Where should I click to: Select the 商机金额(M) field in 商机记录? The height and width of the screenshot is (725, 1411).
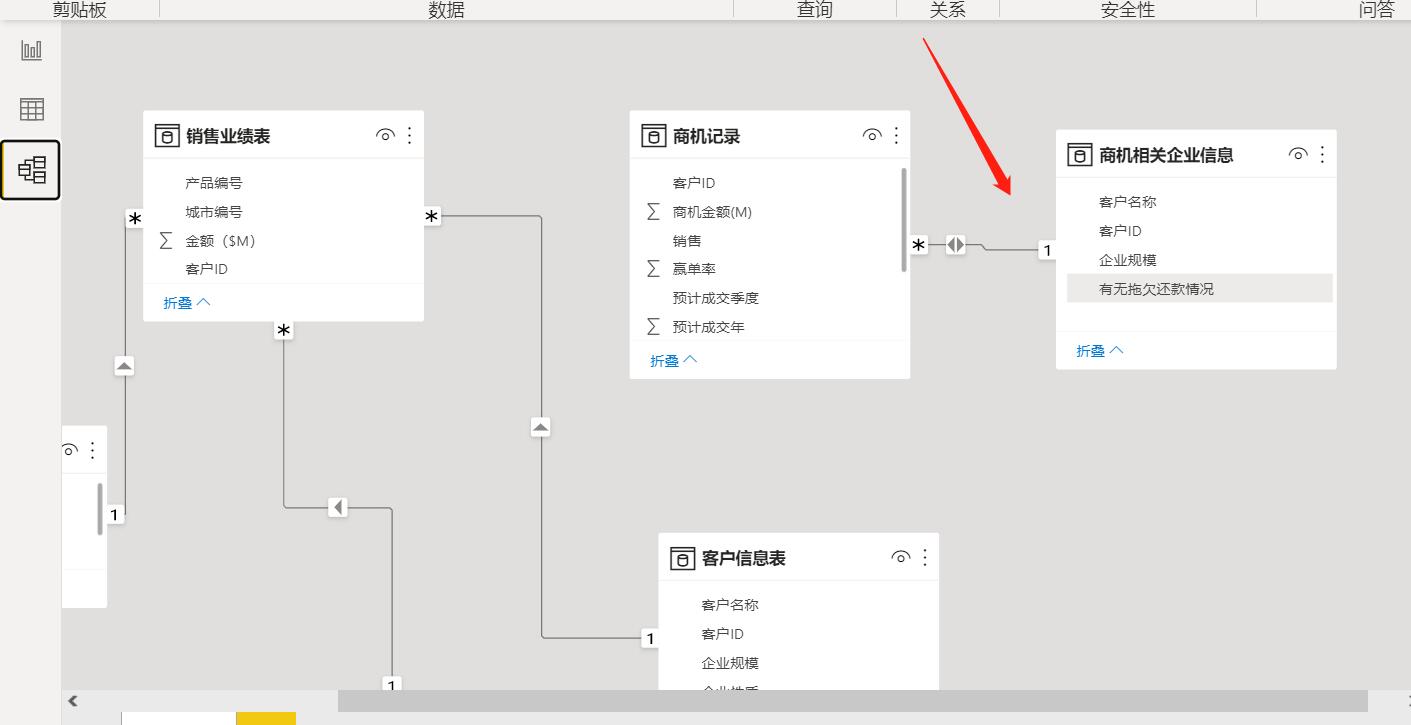click(712, 212)
